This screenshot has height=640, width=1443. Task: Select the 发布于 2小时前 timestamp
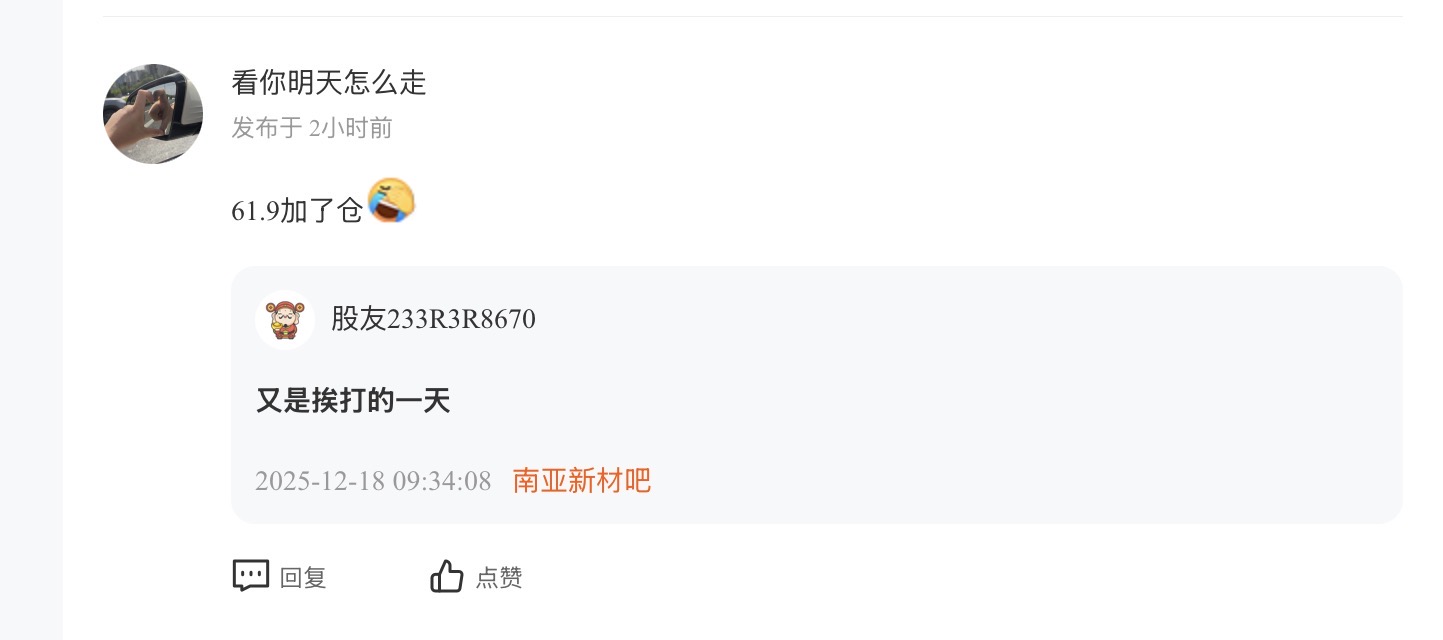(312, 128)
